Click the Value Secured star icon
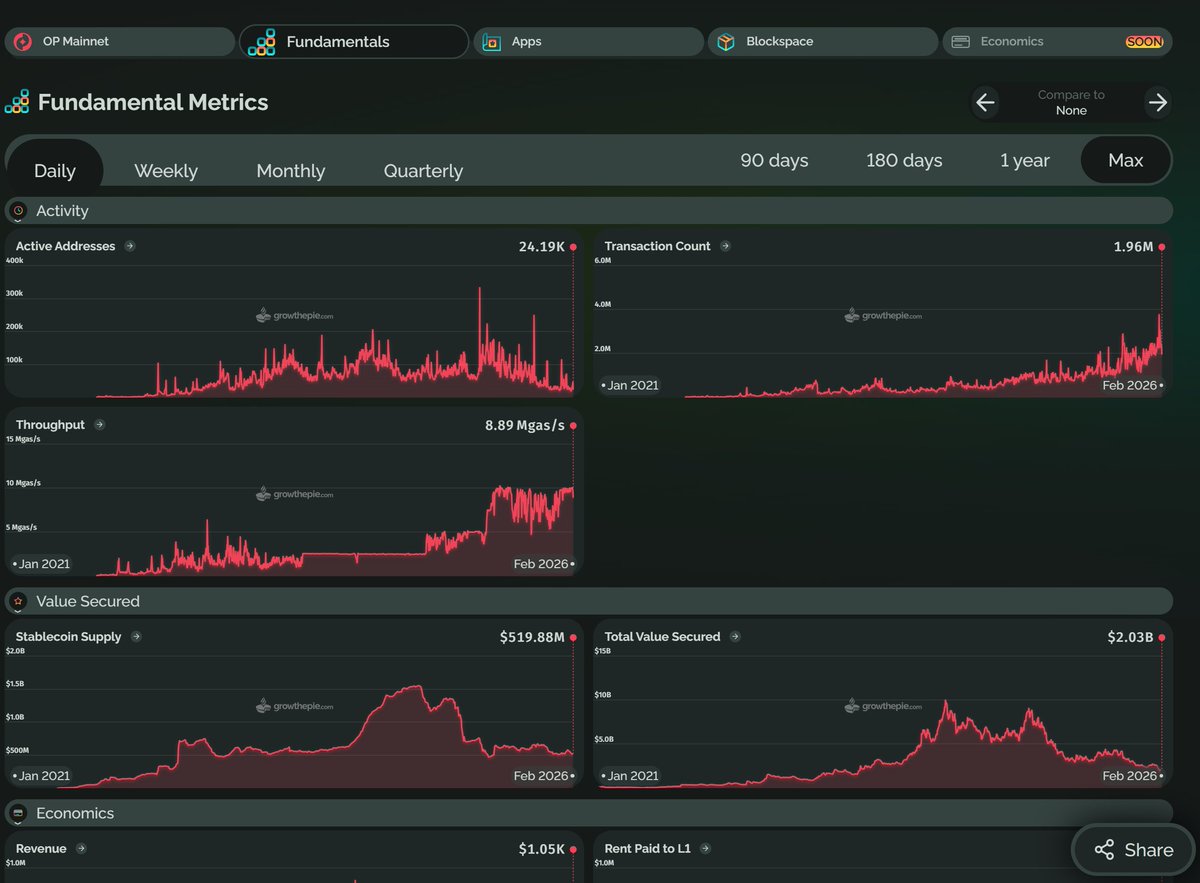 tap(18, 601)
